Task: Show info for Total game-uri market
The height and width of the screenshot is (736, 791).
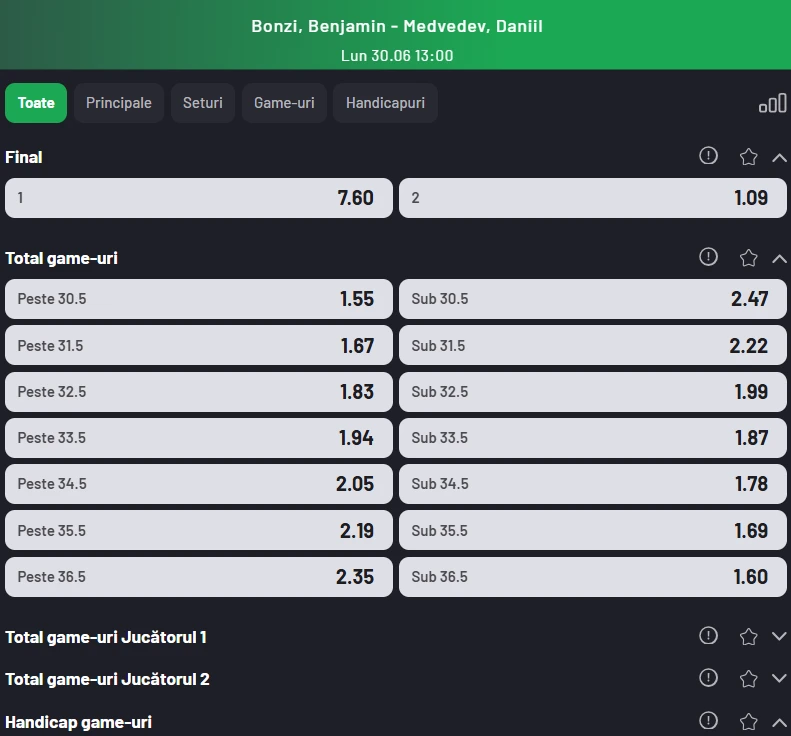Action: tap(708, 257)
